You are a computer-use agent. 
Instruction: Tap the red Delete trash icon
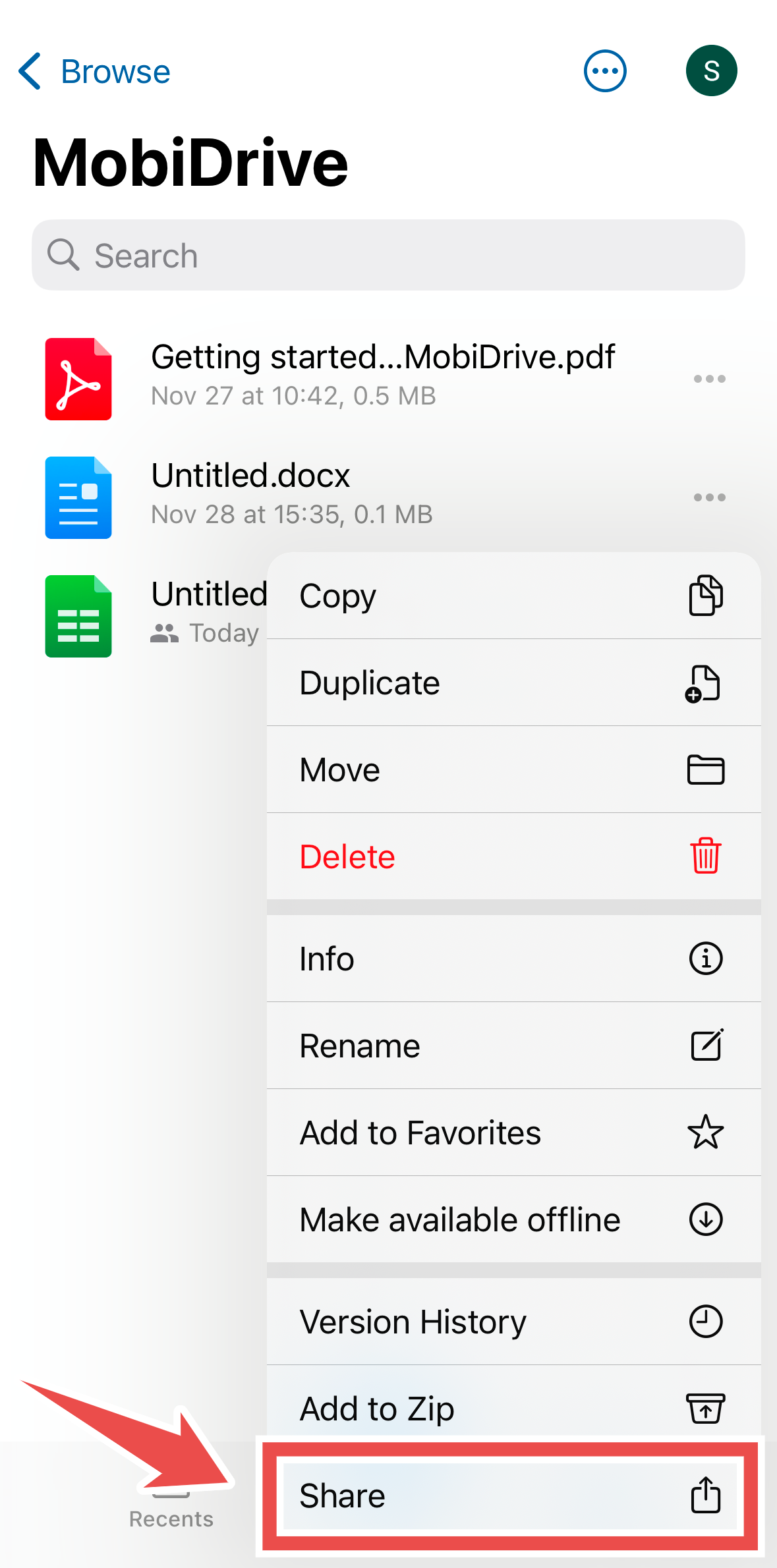pos(706,856)
